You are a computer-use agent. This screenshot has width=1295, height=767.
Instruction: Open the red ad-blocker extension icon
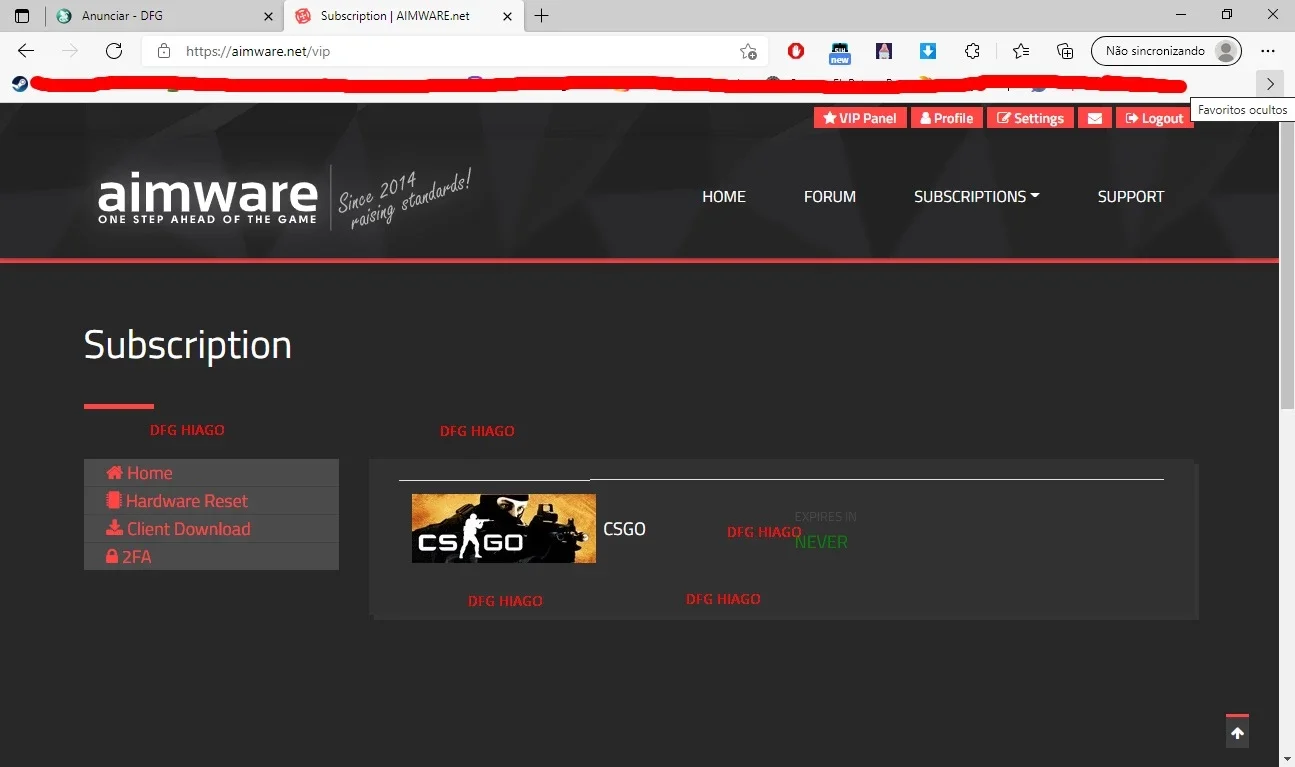796,51
